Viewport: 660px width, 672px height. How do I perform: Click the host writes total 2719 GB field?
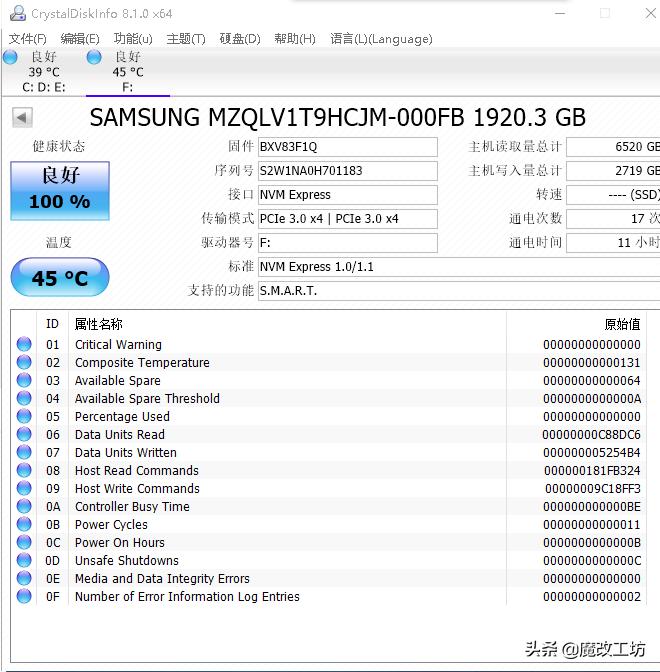pos(613,171)
